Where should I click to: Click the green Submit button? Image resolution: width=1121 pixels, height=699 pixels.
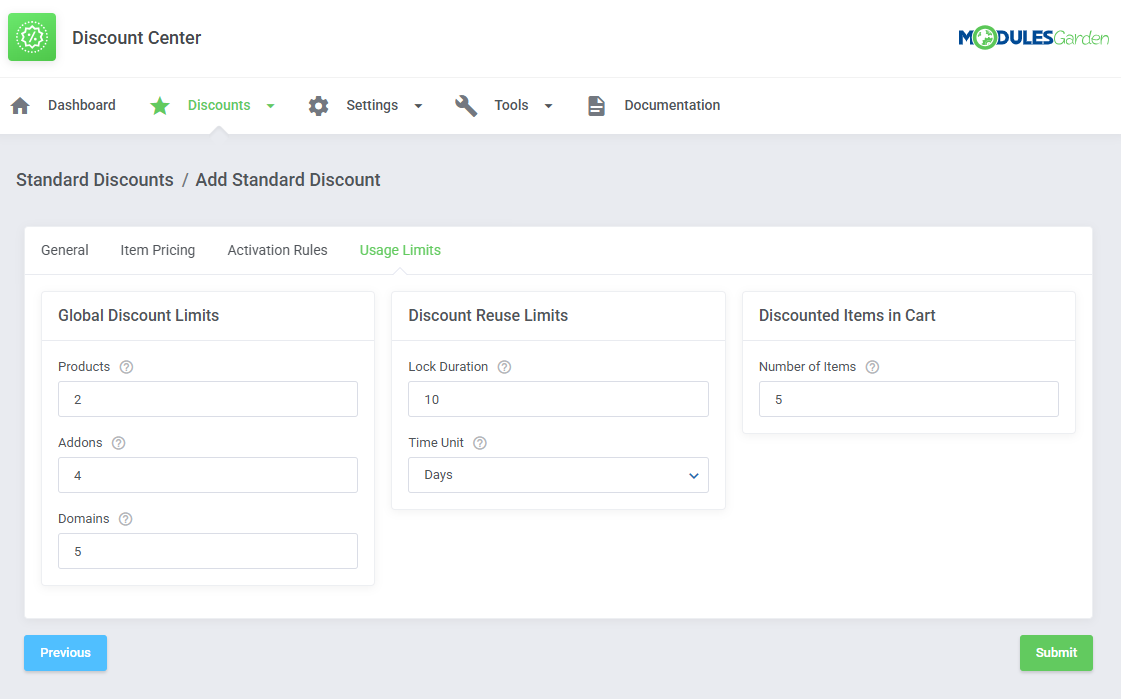point(1056,653)
